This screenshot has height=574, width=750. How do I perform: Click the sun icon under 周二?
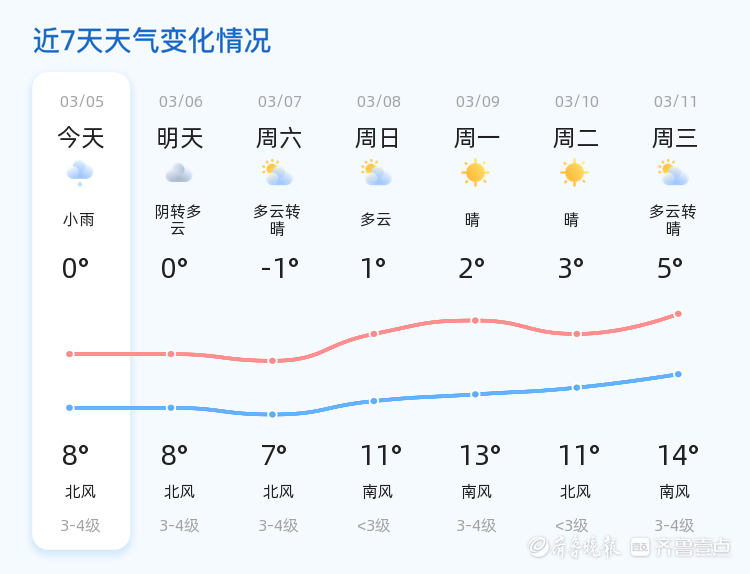click(x=574, y=173)
